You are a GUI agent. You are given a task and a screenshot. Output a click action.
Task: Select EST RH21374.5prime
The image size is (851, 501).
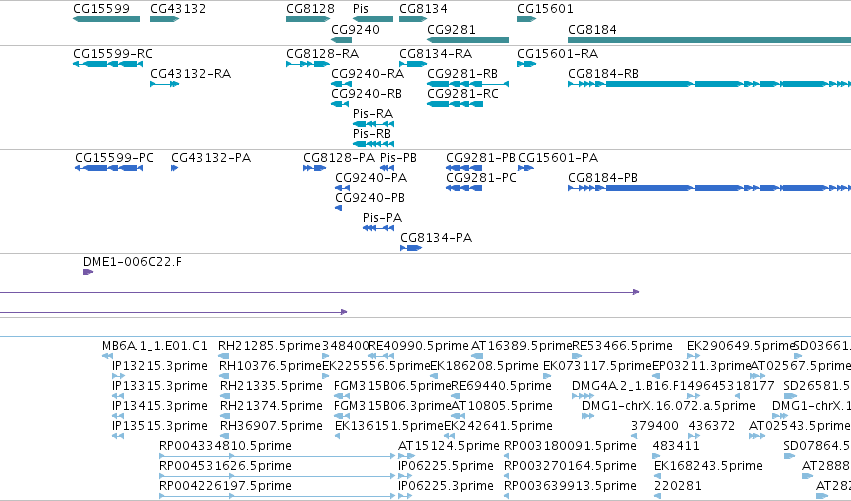[x=225, y=416]
